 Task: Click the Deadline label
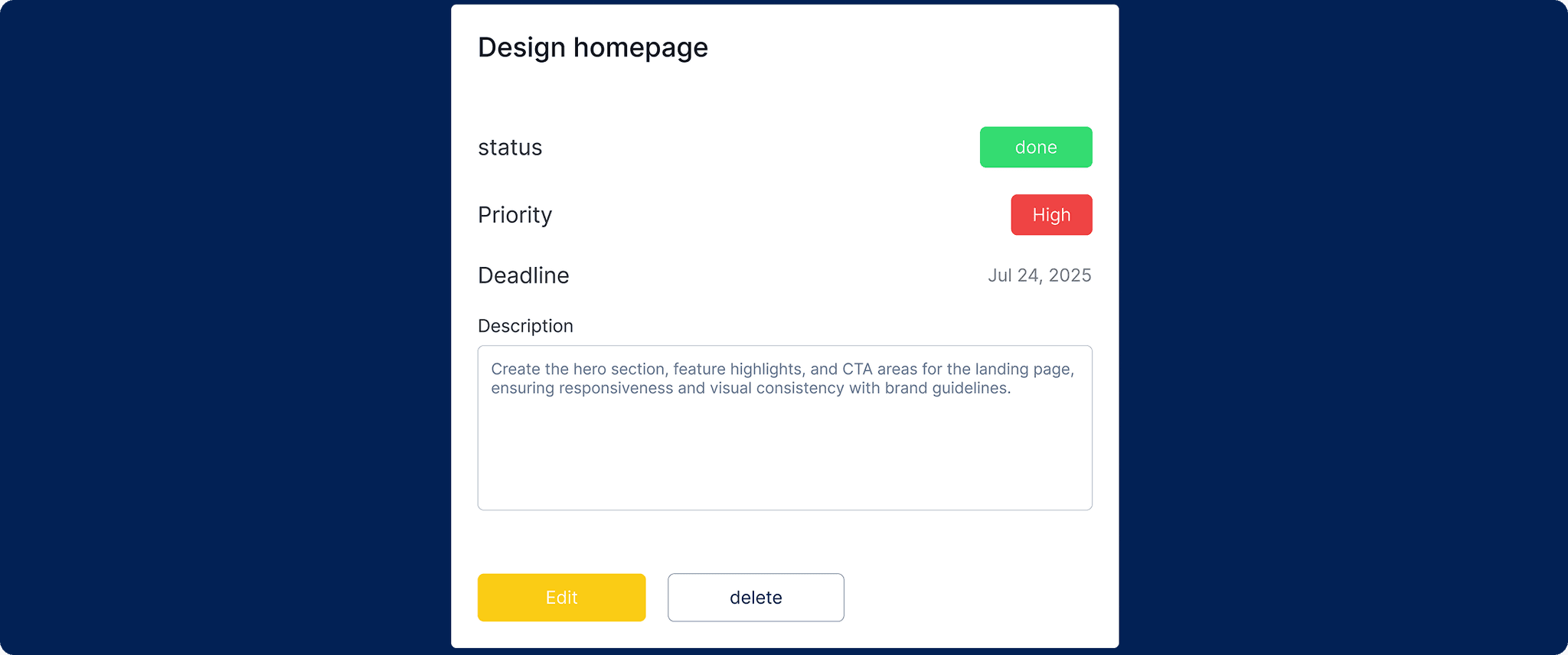pyautogui.click(x=524, y=275)
